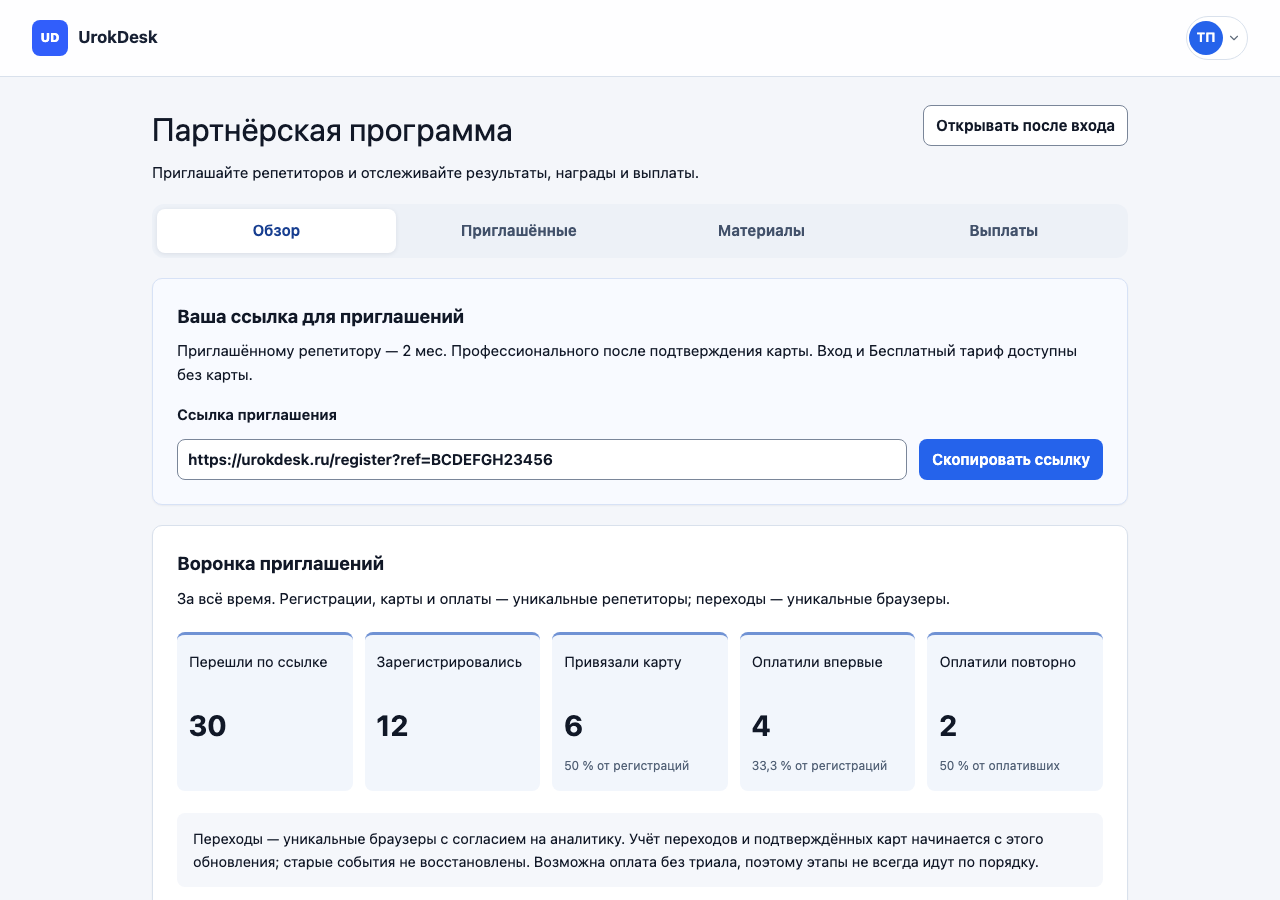Click the За всё время description line

pyautogui.click(x=563, y=600)
